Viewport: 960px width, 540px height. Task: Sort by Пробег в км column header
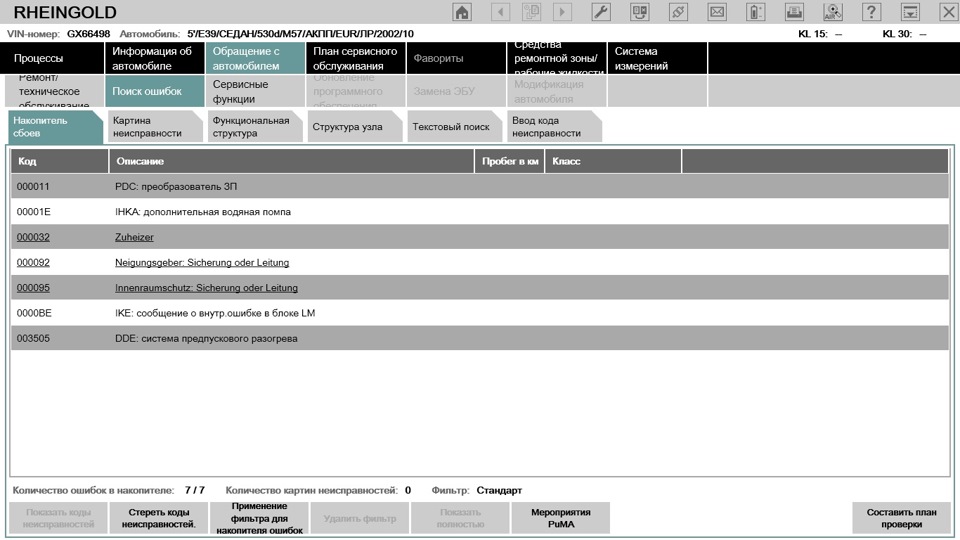[x=509, y=161]
